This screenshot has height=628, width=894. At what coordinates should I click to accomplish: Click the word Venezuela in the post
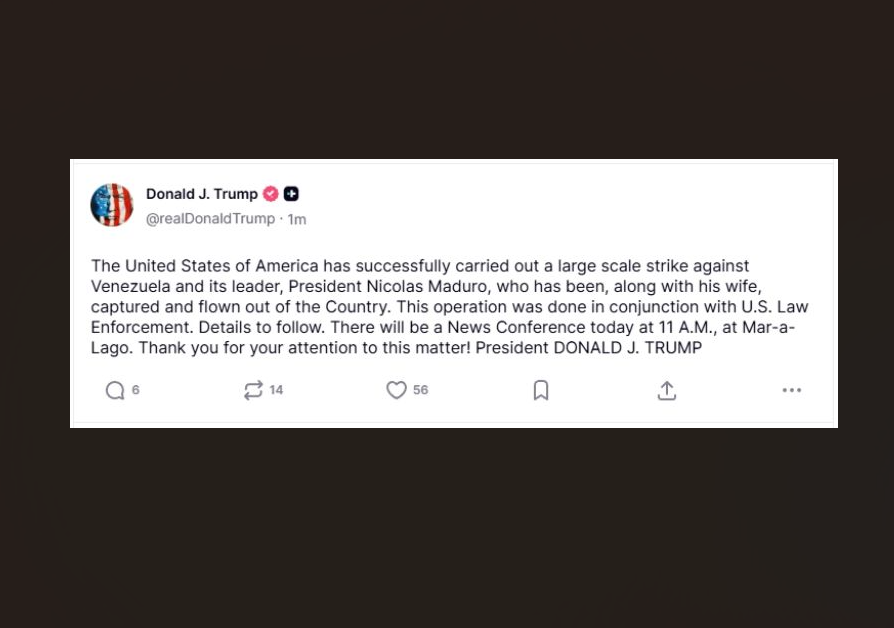(x=126, y=286)
